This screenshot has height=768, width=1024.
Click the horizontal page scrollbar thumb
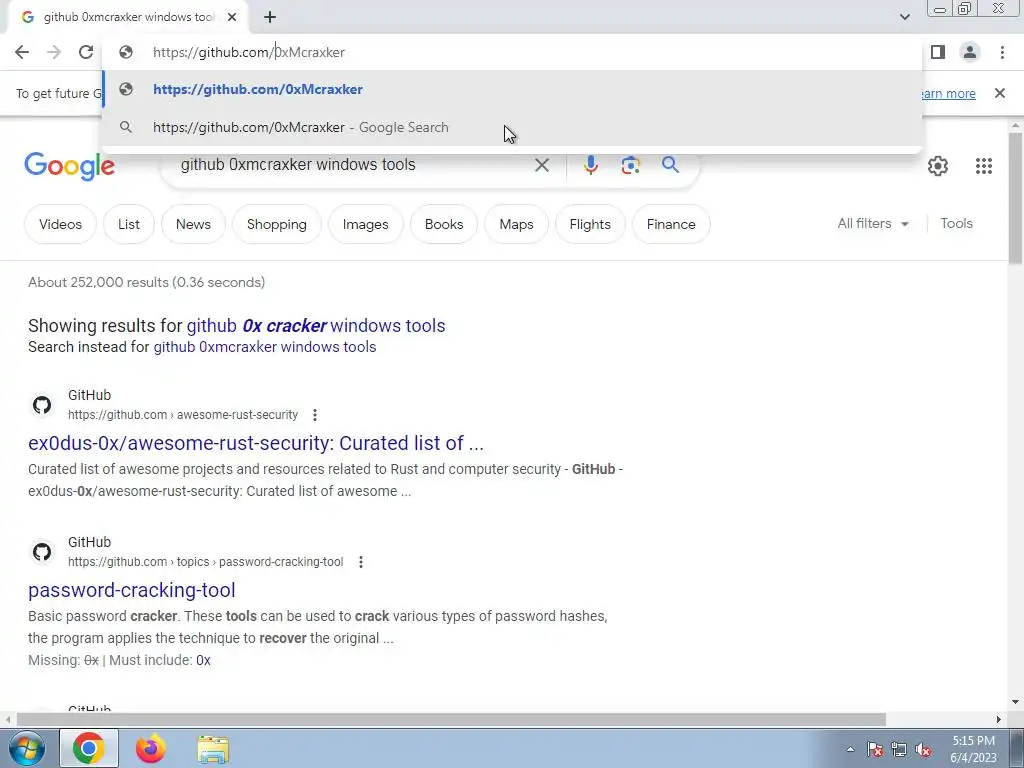pyautogui.click(x=451, y=719)
